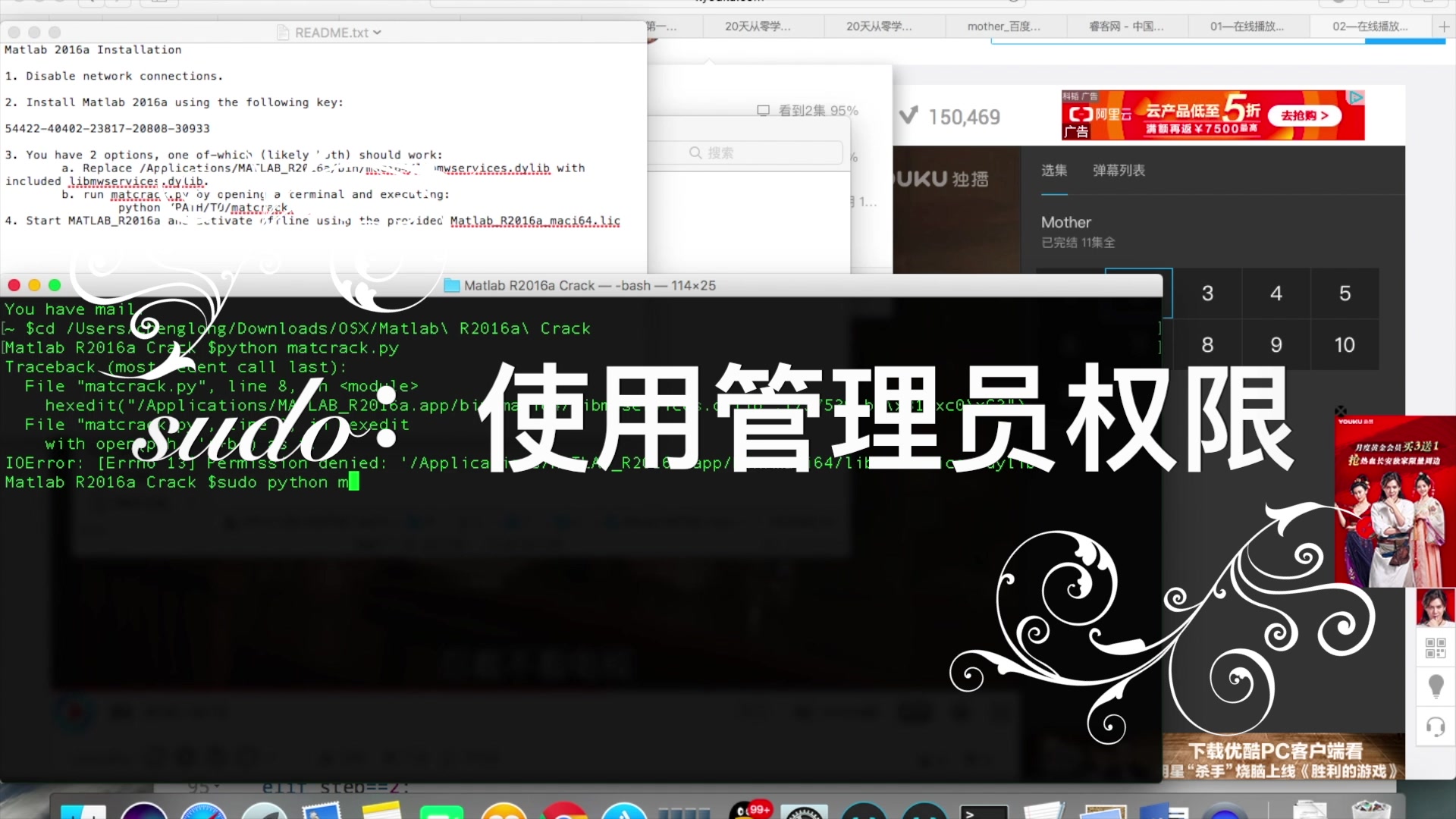The image size is (1456, 819).
Task: Switch to the 01—在线播放 browser tab
Action: 1247,27
